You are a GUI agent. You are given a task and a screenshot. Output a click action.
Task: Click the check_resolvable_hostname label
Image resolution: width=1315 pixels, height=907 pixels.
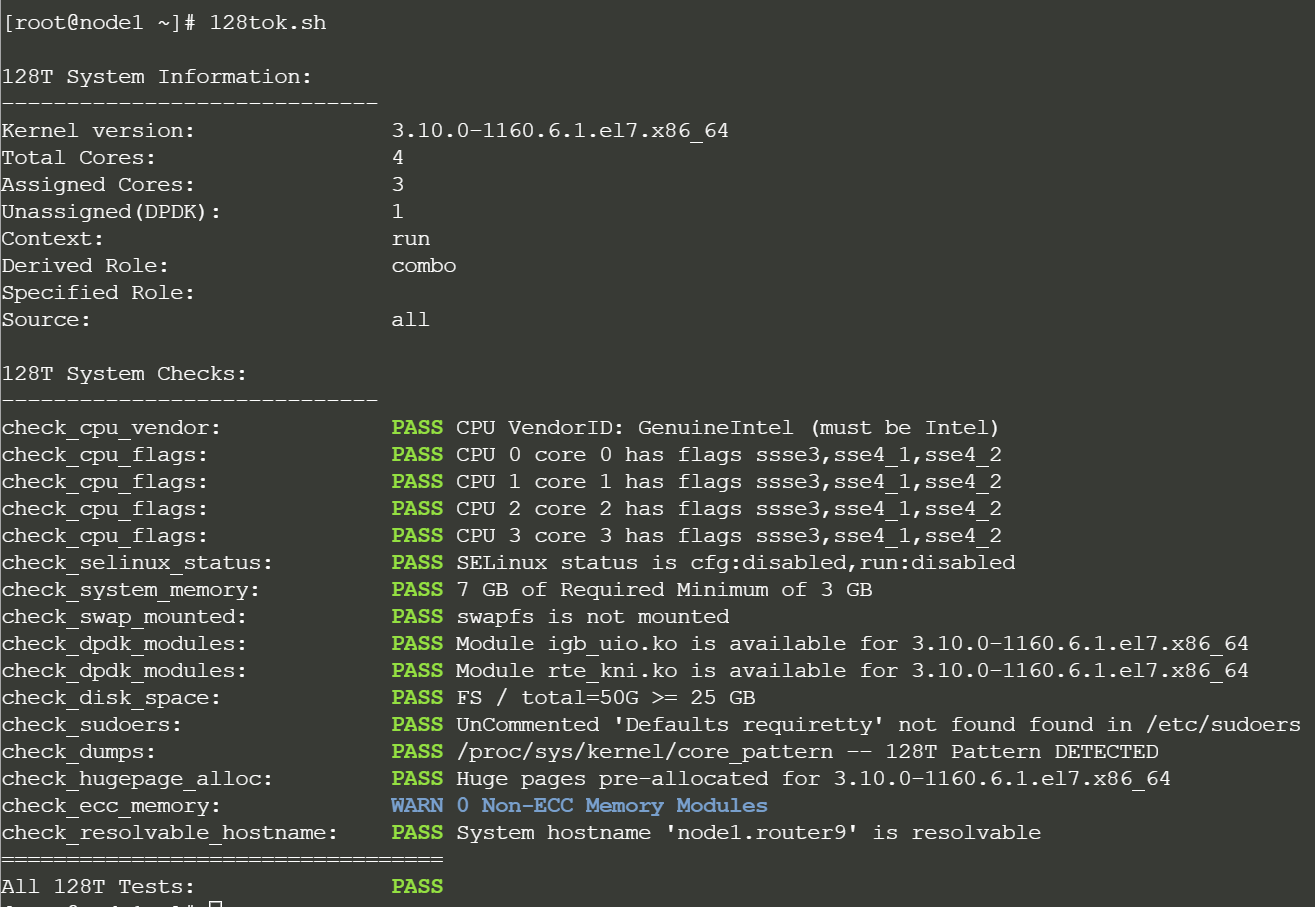tap(170, 832)
